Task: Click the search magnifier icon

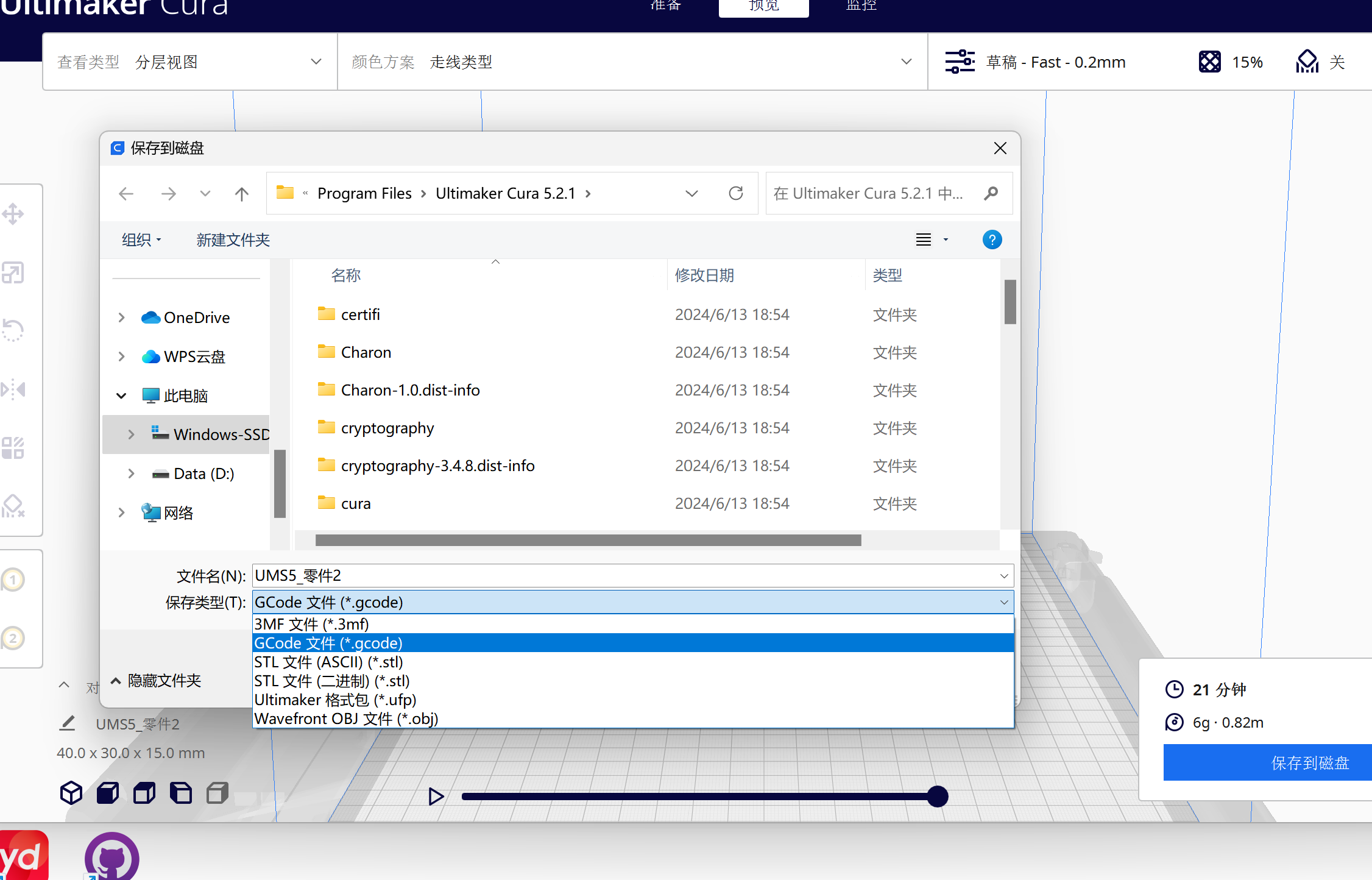Action: click(991, 193)
